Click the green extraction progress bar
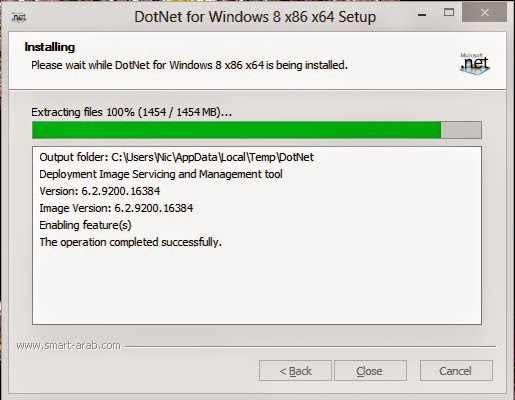The image size is (515, 400). pos(257,130)
